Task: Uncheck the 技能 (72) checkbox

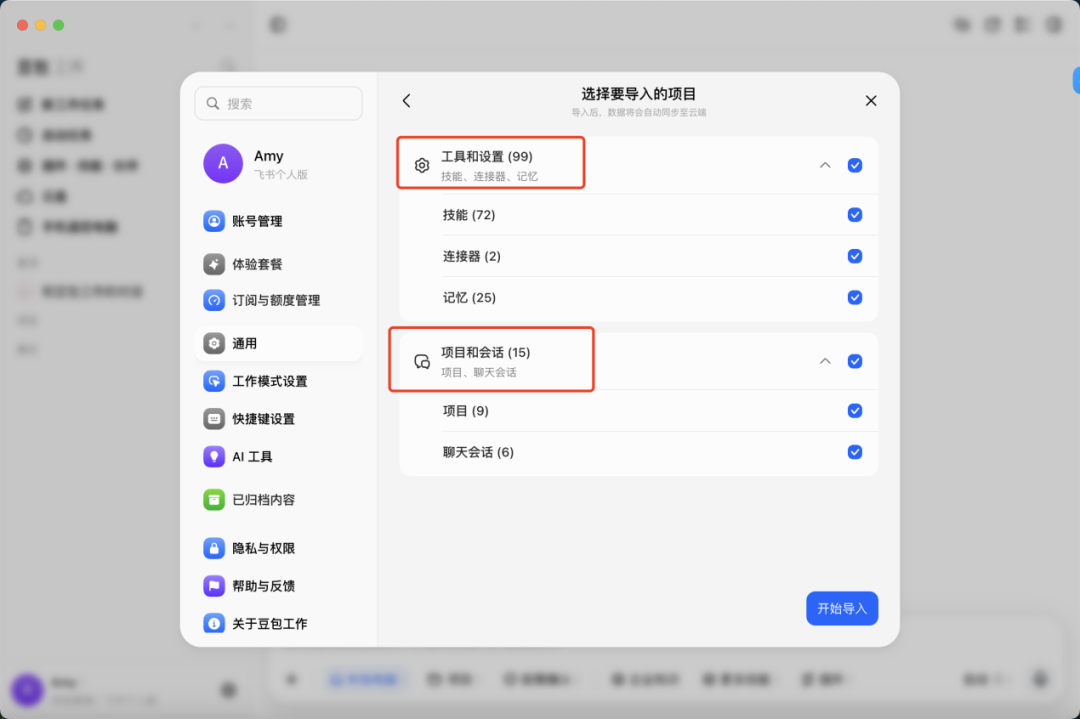Action: point(855,215)
